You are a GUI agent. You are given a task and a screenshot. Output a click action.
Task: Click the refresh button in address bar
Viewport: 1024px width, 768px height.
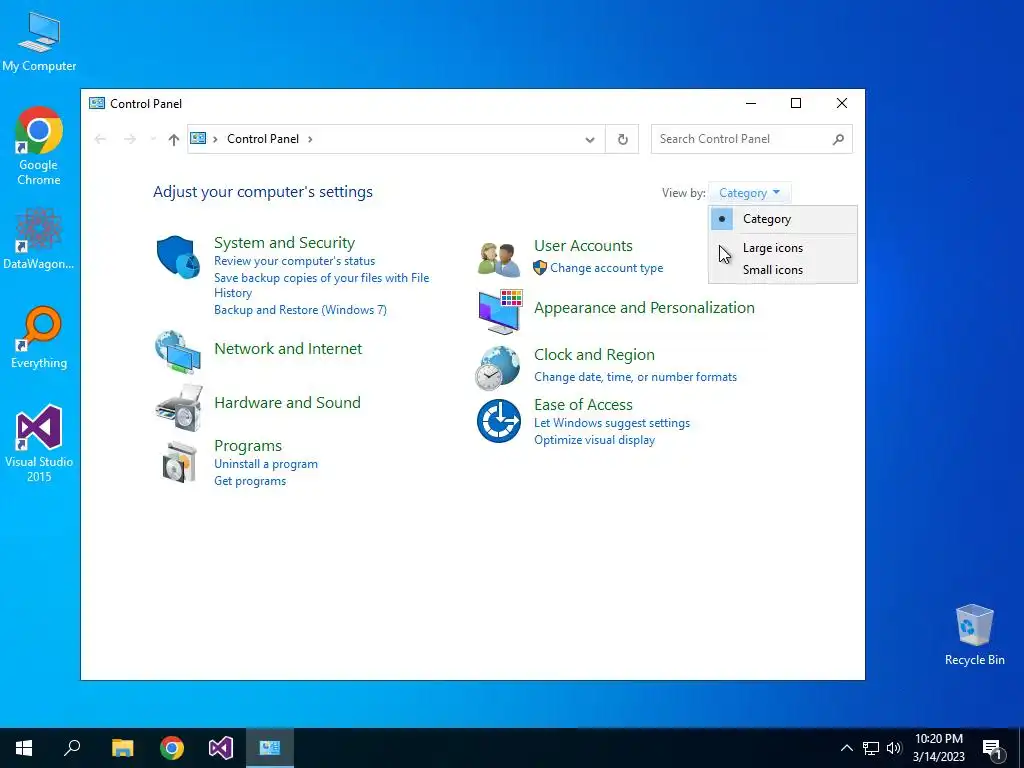[622, 139]
